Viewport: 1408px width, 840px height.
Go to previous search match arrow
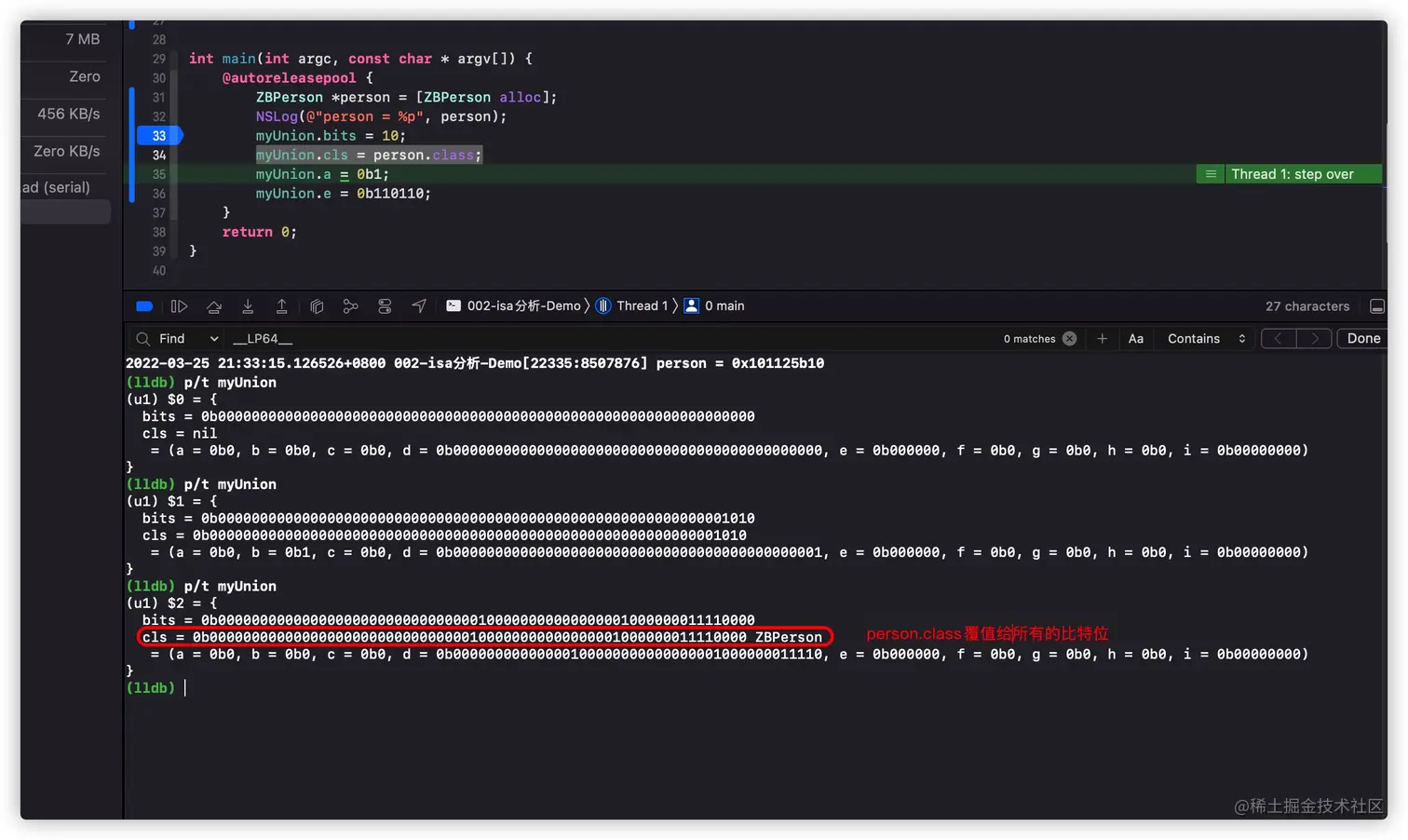click(x=1279, y=339)
